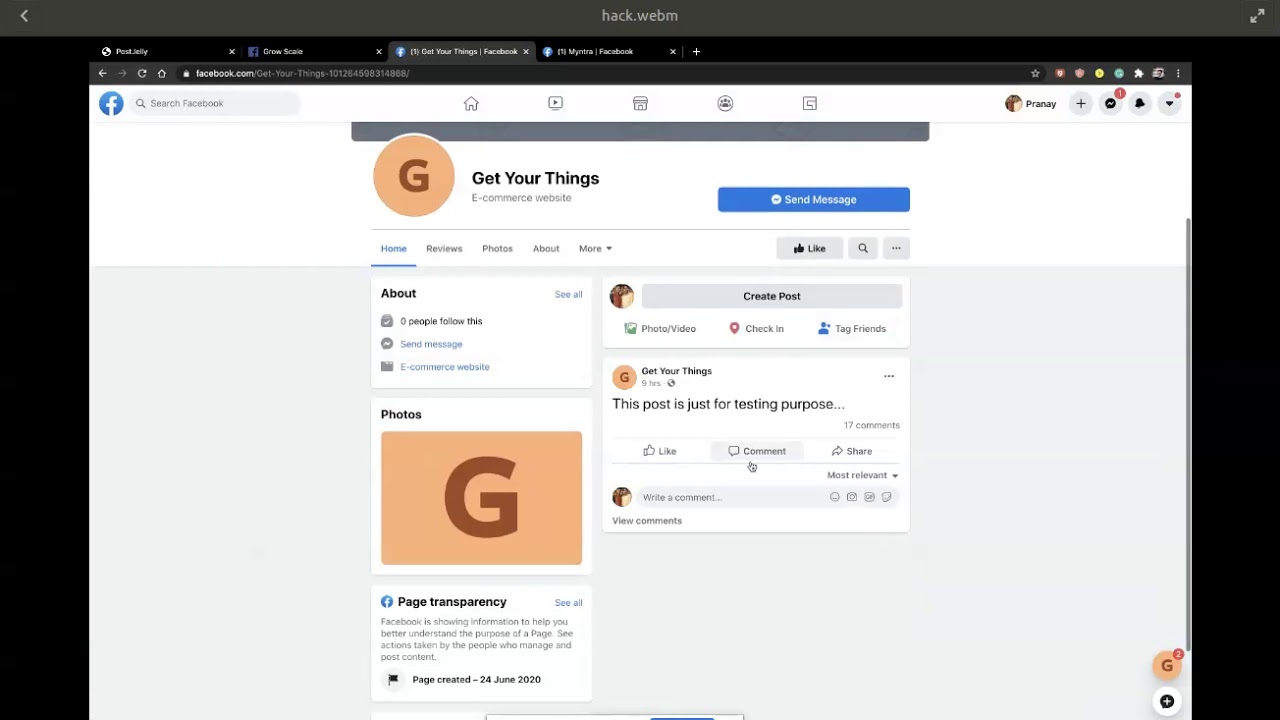Click the page Like button
The height and width of the screenshot is (720, 1280).
(809, 248)
